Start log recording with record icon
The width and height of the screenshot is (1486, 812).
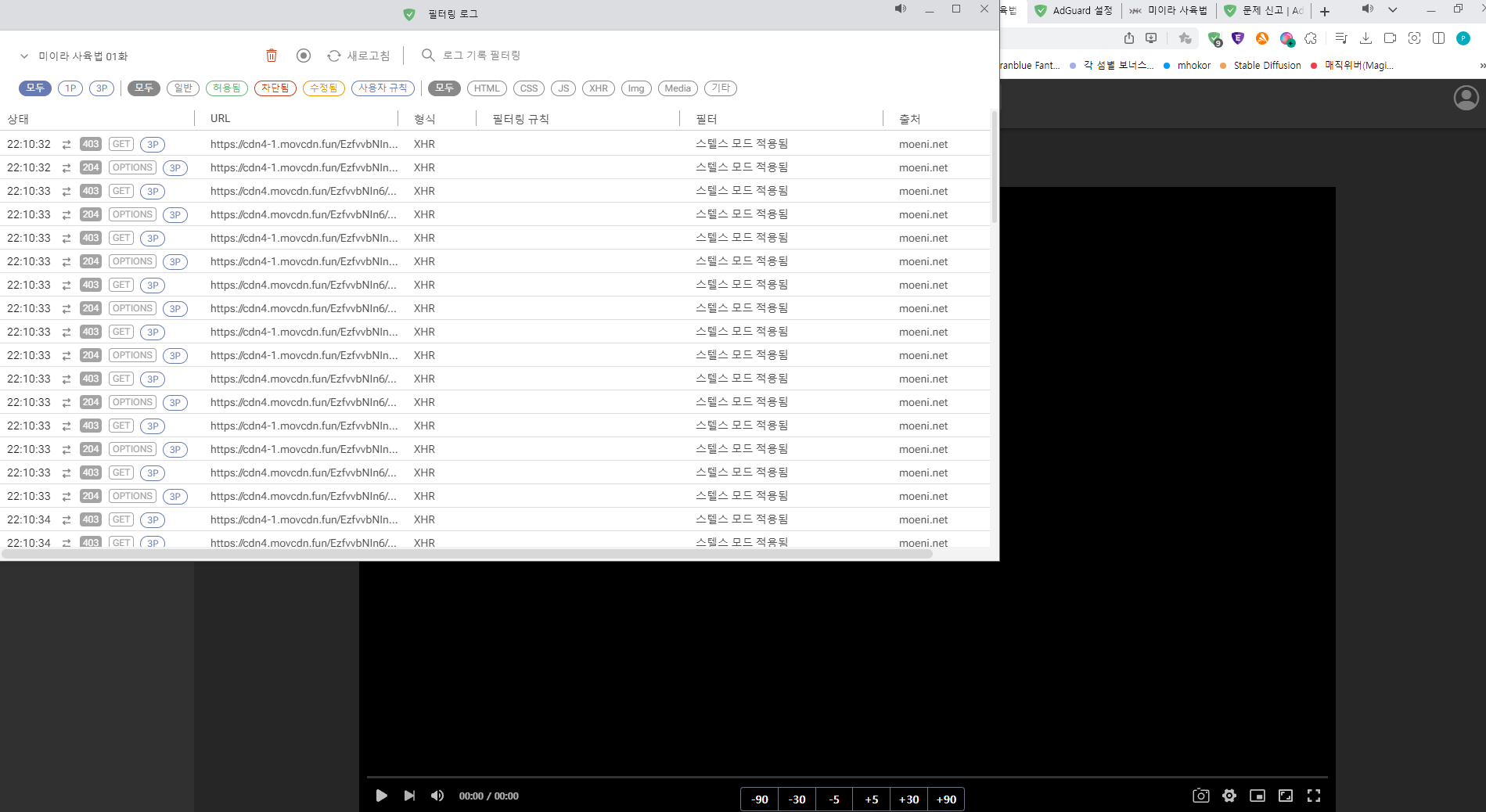pos(304,55)
